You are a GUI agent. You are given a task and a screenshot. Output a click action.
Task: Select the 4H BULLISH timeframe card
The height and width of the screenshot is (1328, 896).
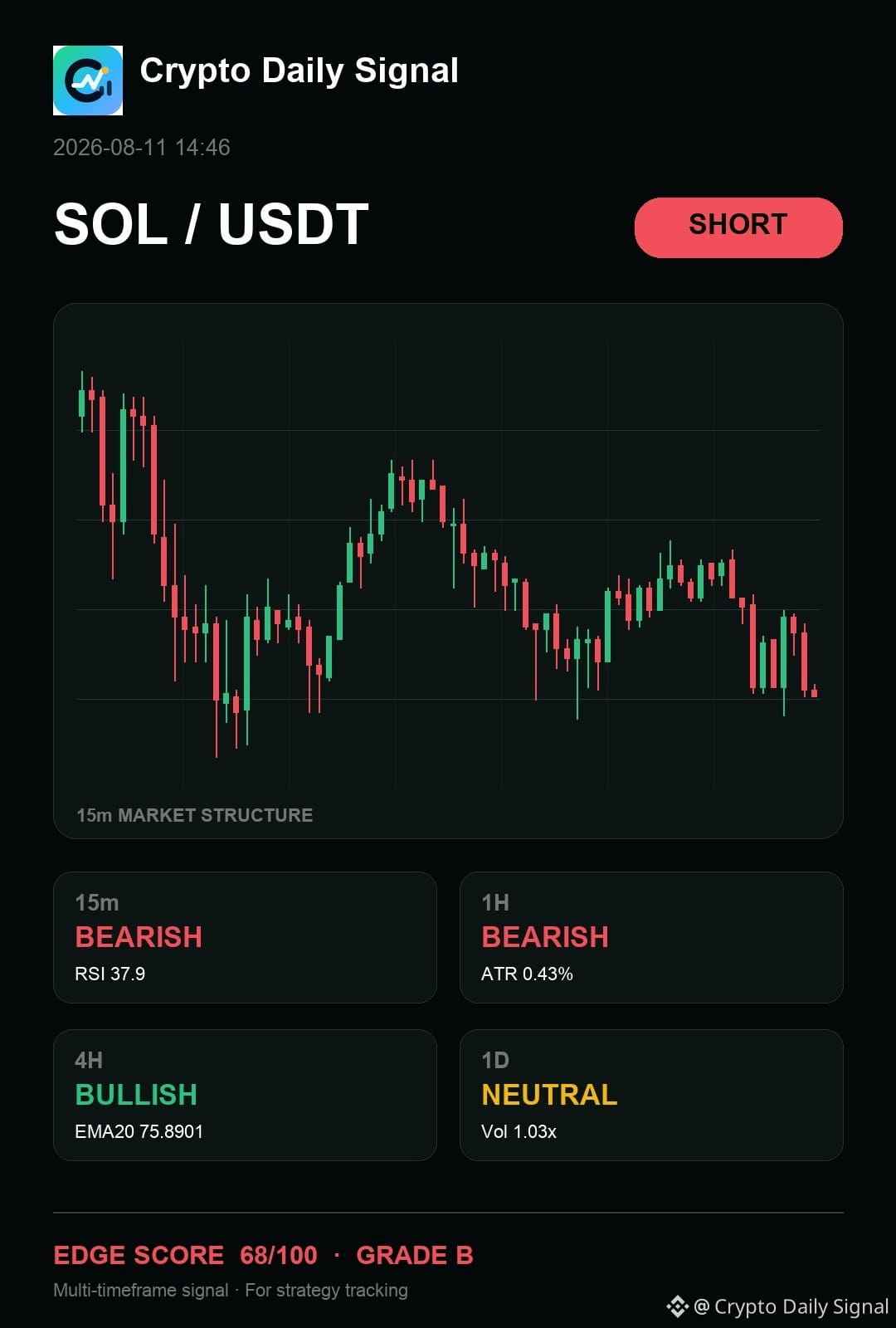[245, 1095]
